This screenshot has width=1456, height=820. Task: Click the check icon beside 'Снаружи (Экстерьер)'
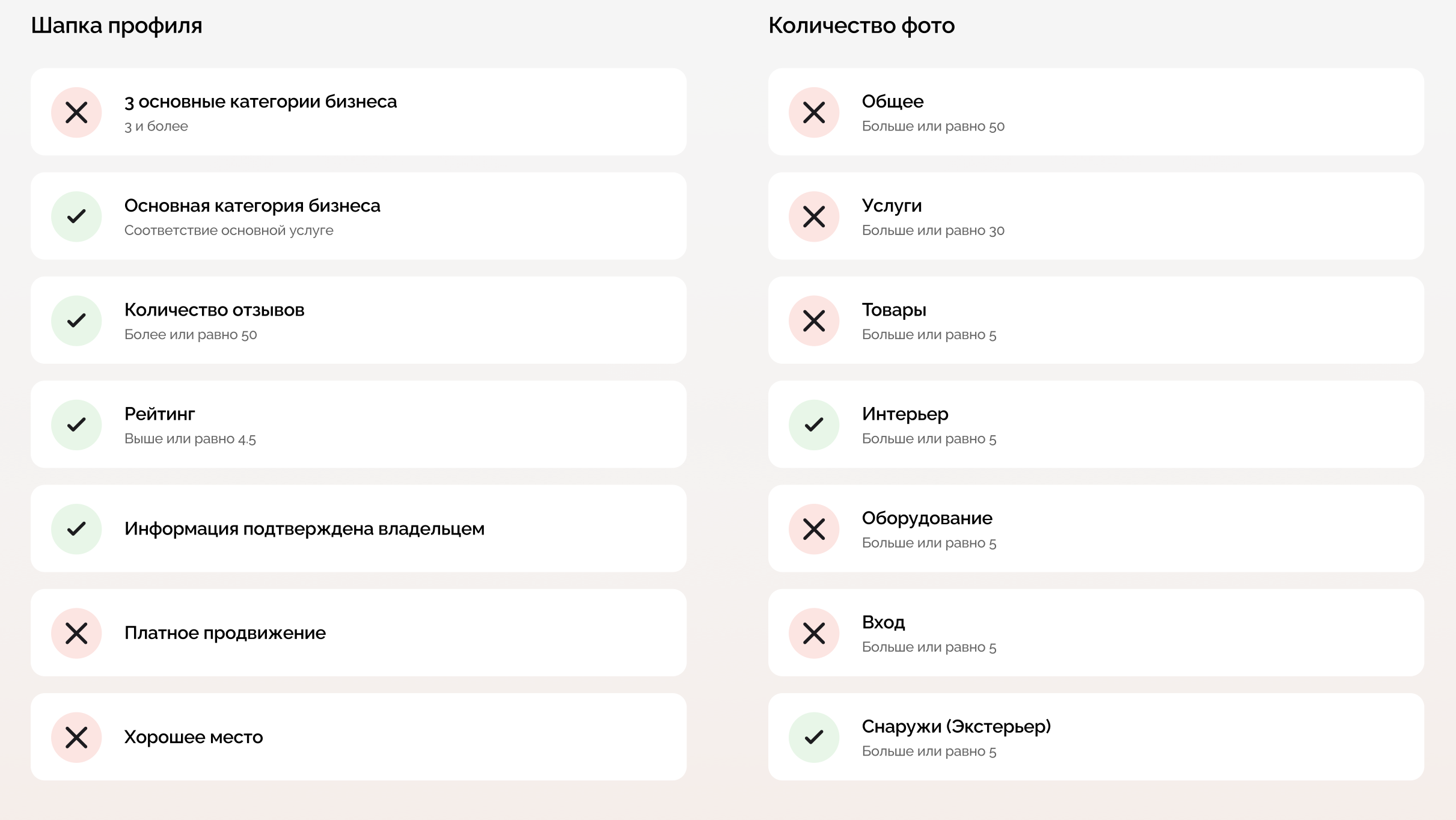tap(814, 737)
